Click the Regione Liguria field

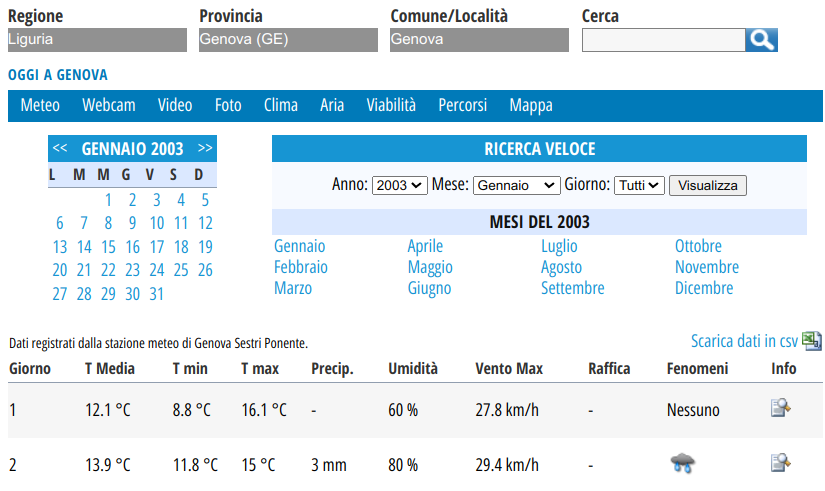pos(97,40)
